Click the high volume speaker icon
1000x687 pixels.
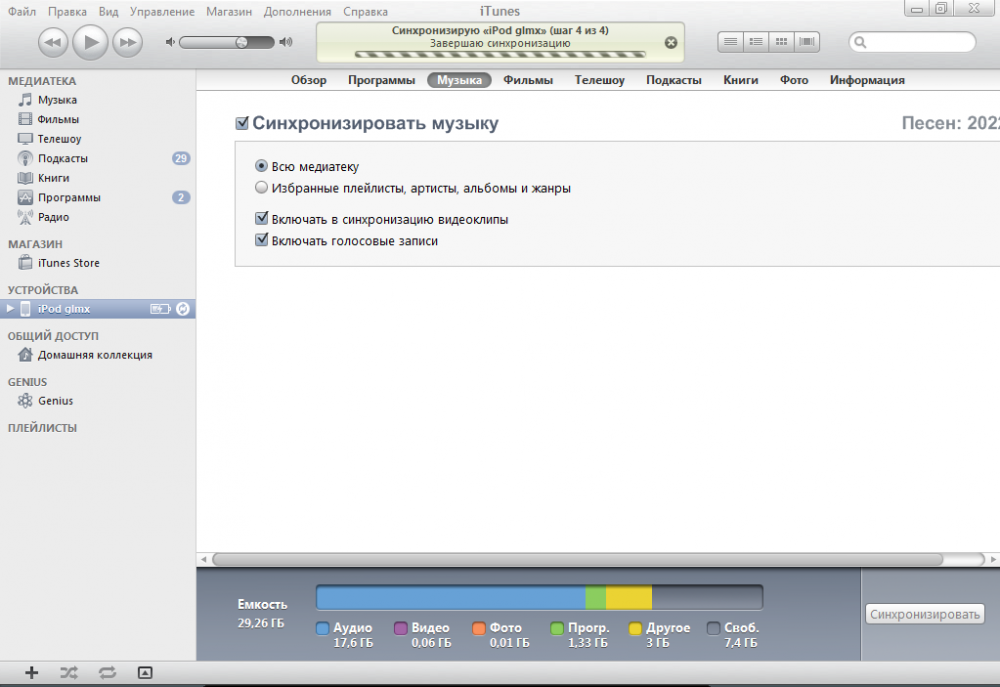coord(286,42)
